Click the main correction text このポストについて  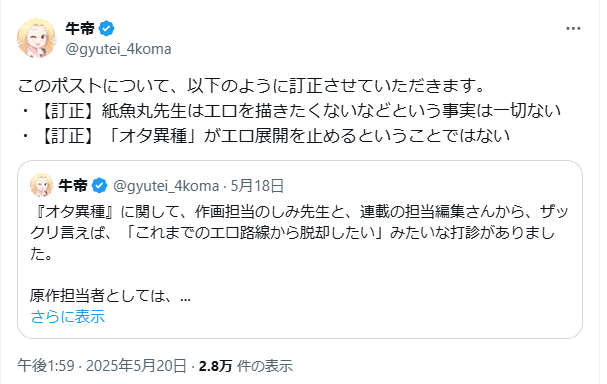coord(251,86)
